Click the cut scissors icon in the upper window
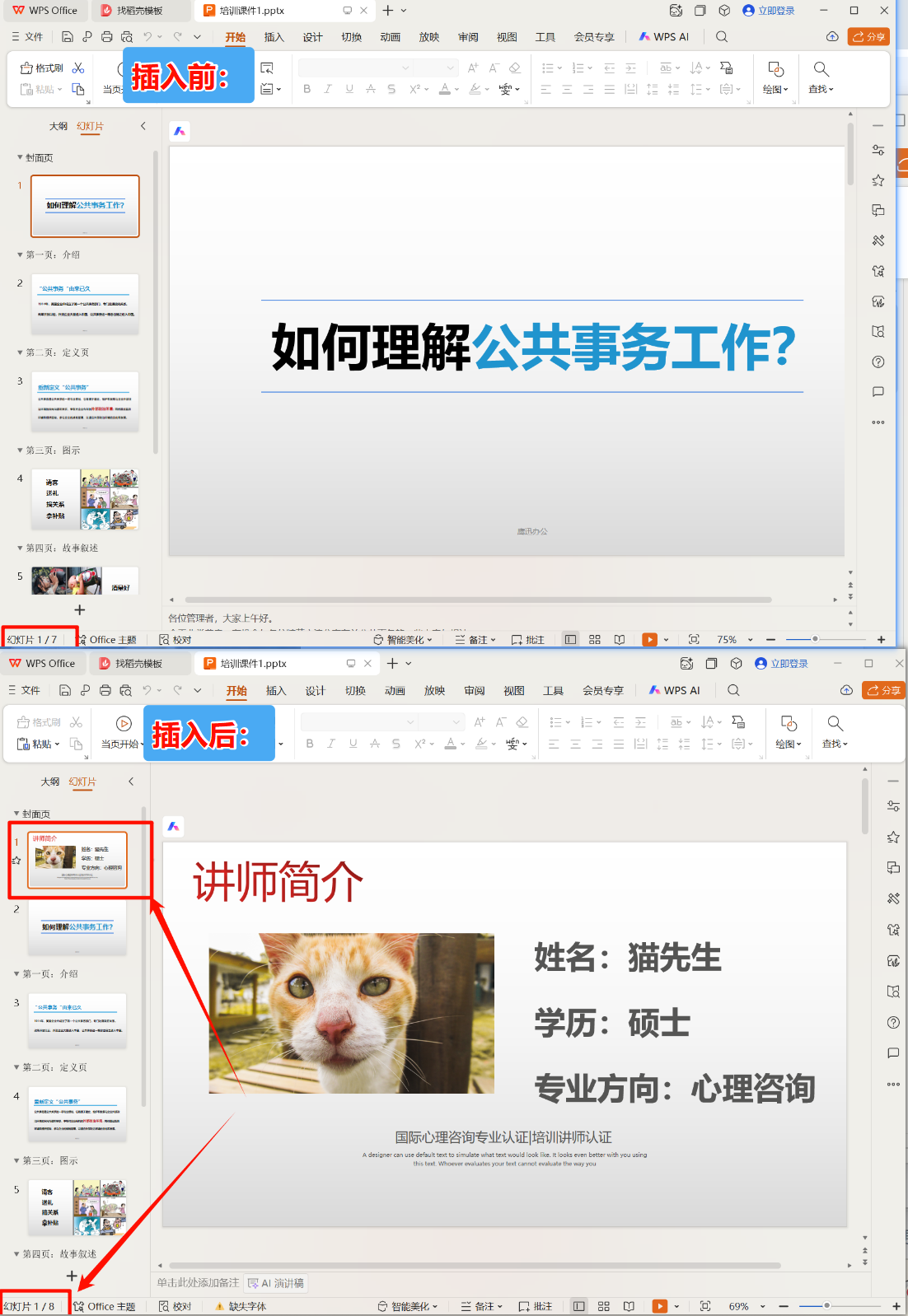 tap(78, 68)
